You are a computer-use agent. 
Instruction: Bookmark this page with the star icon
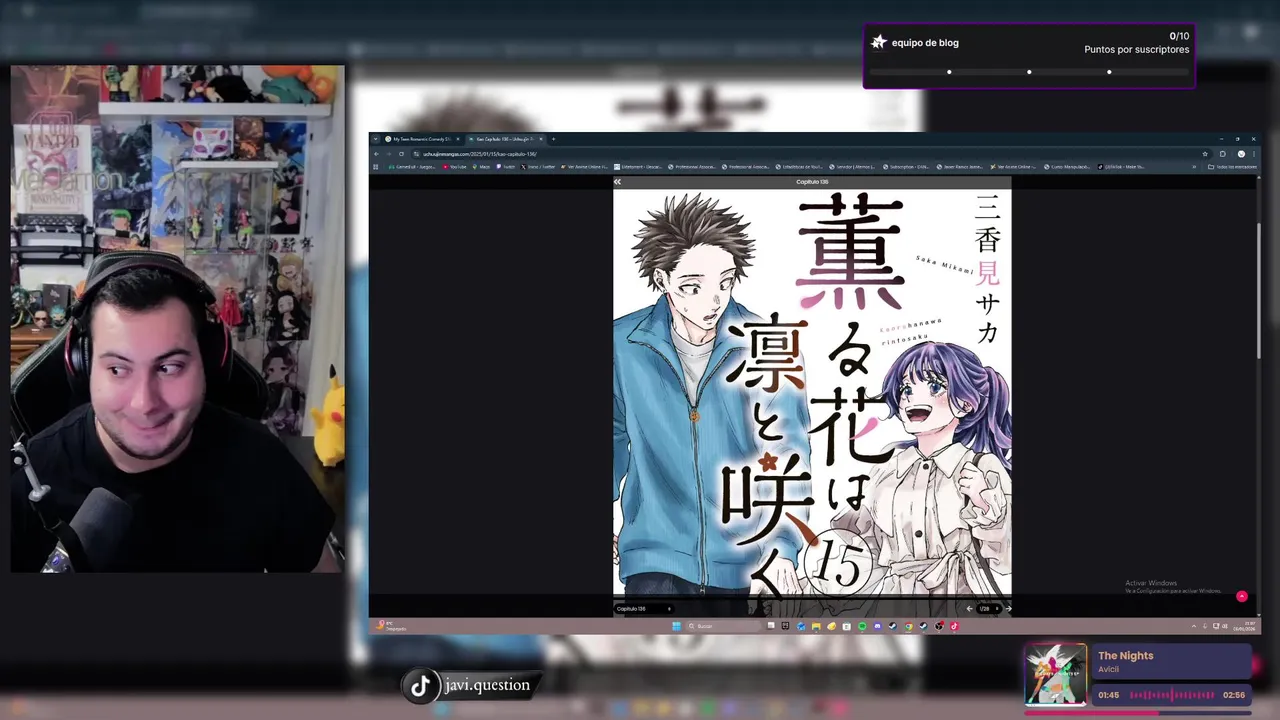1205,154
